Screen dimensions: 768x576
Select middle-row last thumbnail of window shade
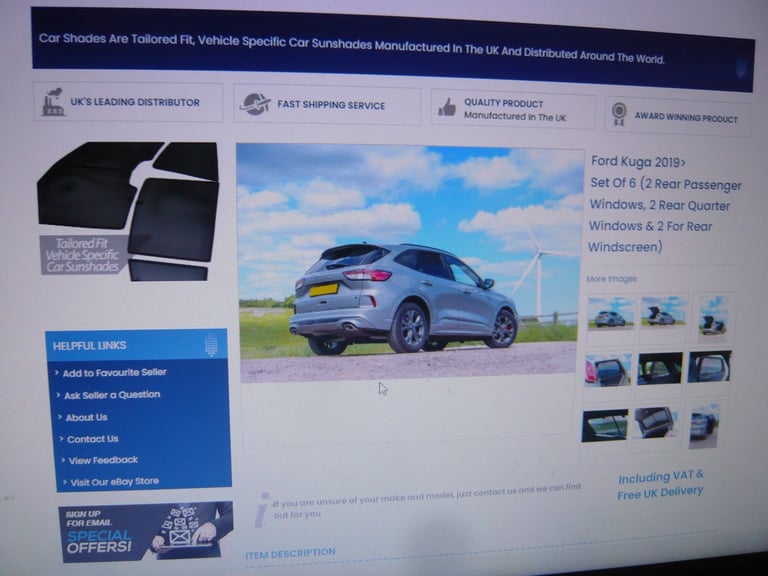(x=710, y=366)
